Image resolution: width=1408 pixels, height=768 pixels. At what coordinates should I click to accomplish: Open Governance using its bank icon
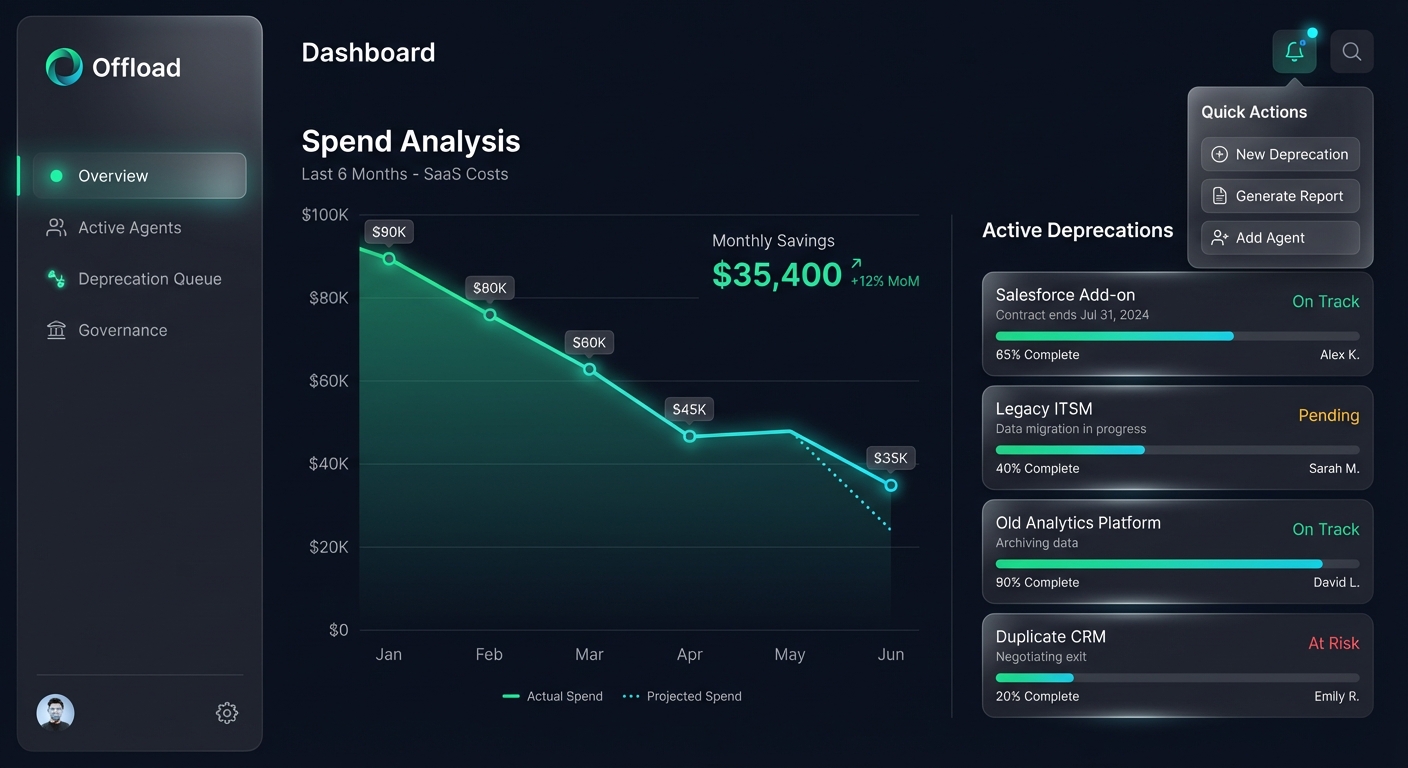tap(55, 329)
